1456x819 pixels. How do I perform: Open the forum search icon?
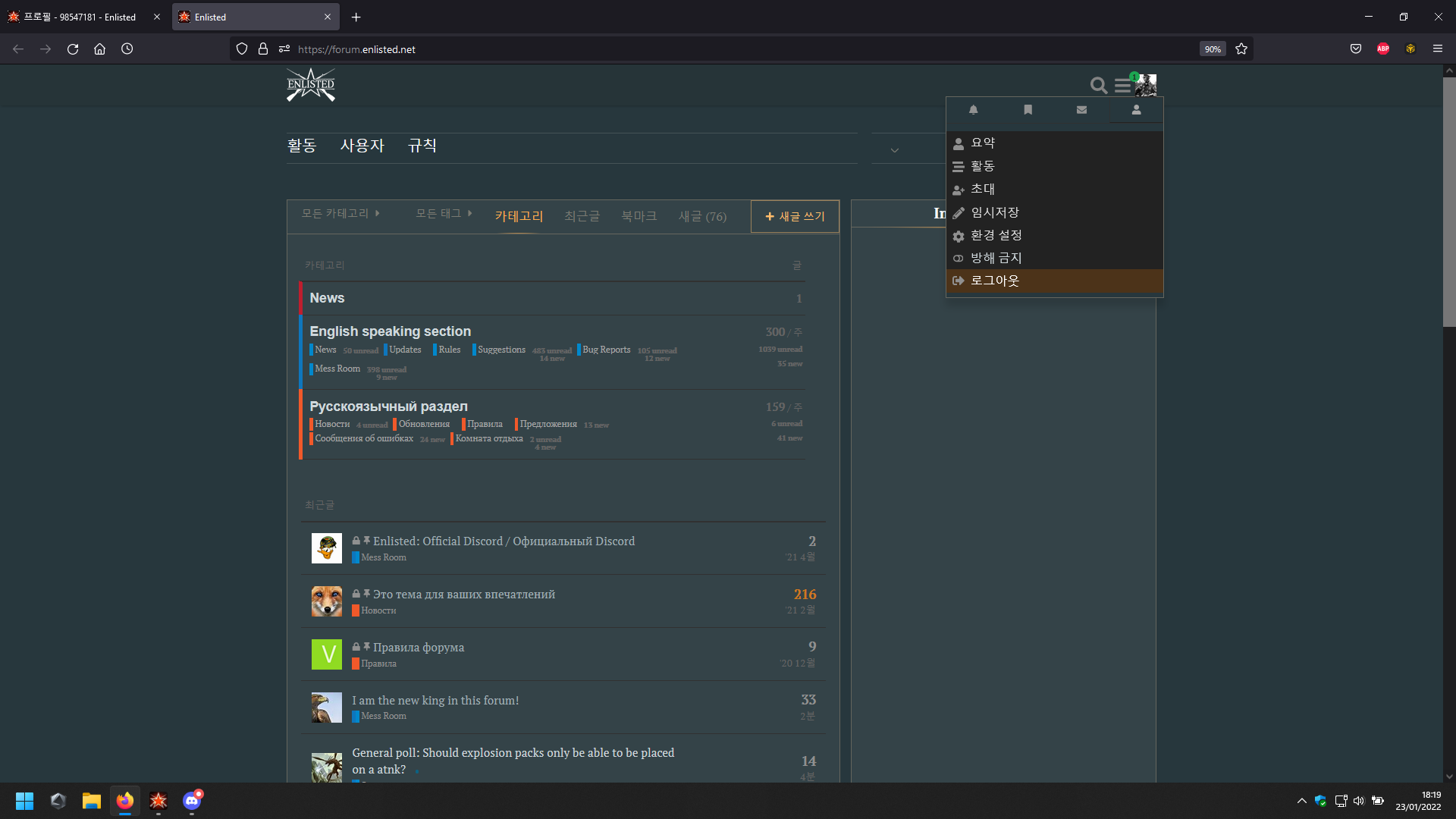[1098, 86]
